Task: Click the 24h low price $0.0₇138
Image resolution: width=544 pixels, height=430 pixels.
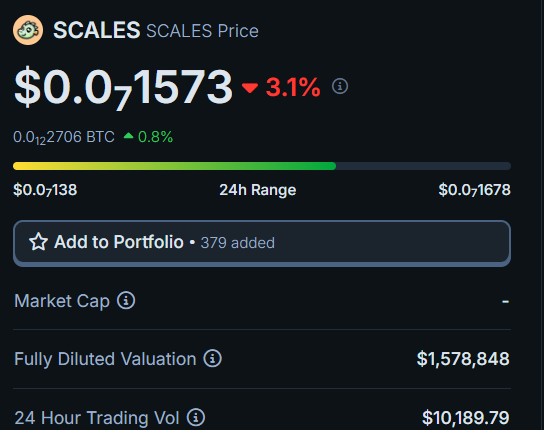Action: tap(45, 190)
